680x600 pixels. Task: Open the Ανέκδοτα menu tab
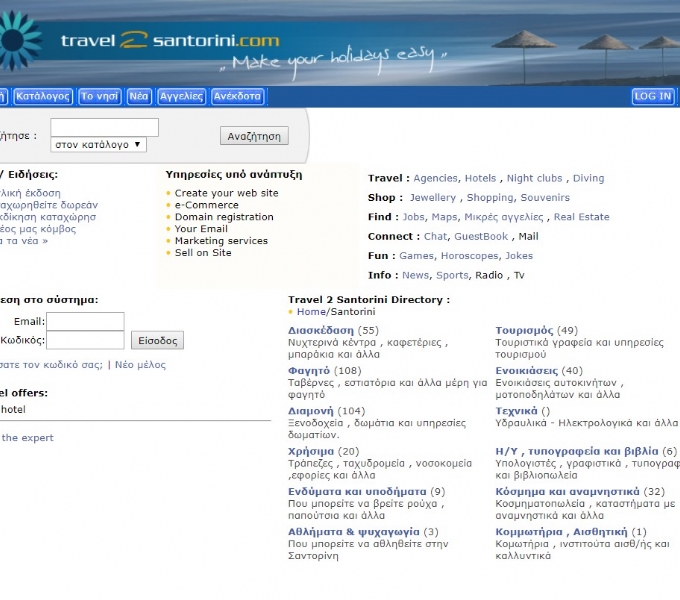click(237, 96)
